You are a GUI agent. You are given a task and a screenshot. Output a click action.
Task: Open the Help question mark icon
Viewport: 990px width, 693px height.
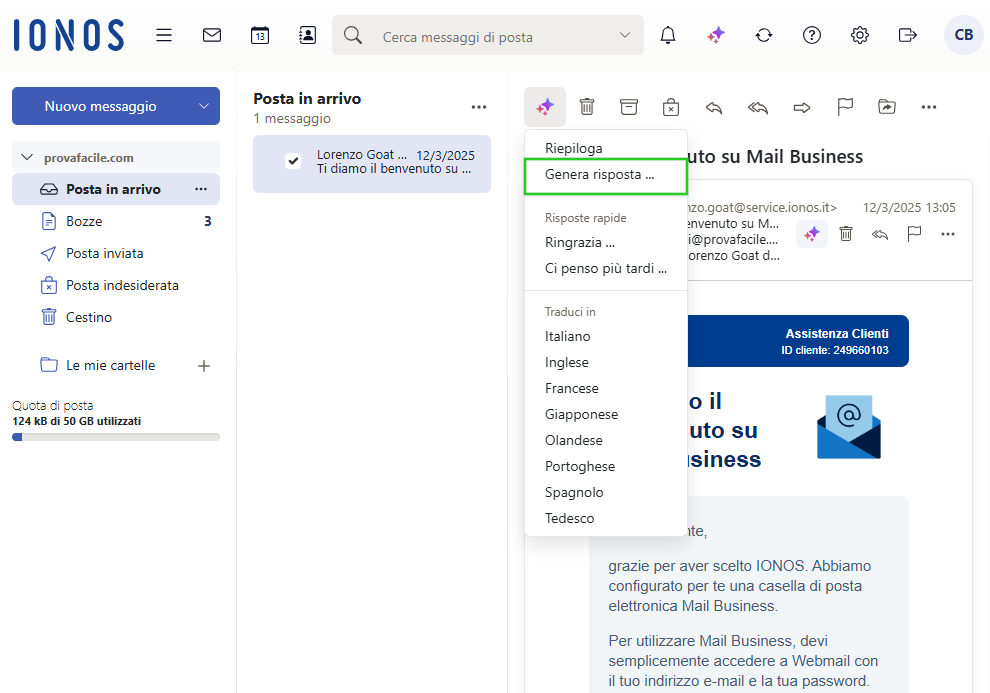pos(812,35)
